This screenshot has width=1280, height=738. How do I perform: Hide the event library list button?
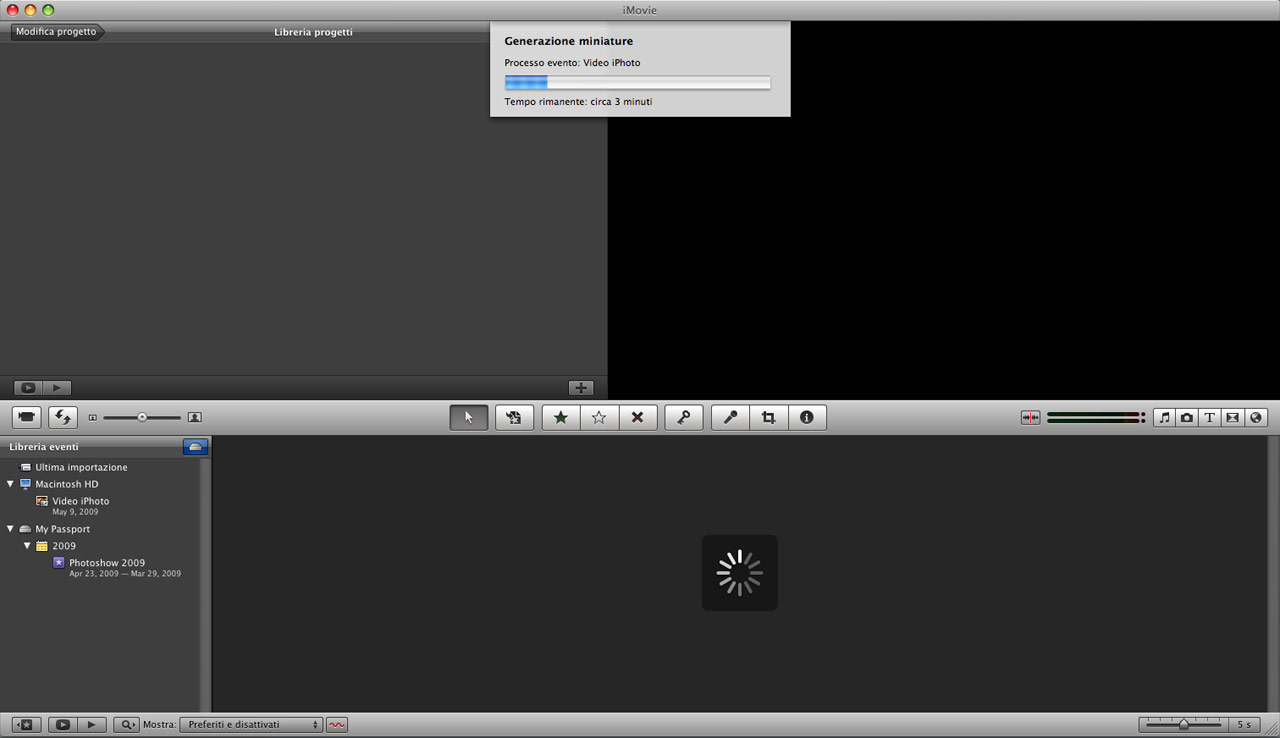tap(27, 725)
